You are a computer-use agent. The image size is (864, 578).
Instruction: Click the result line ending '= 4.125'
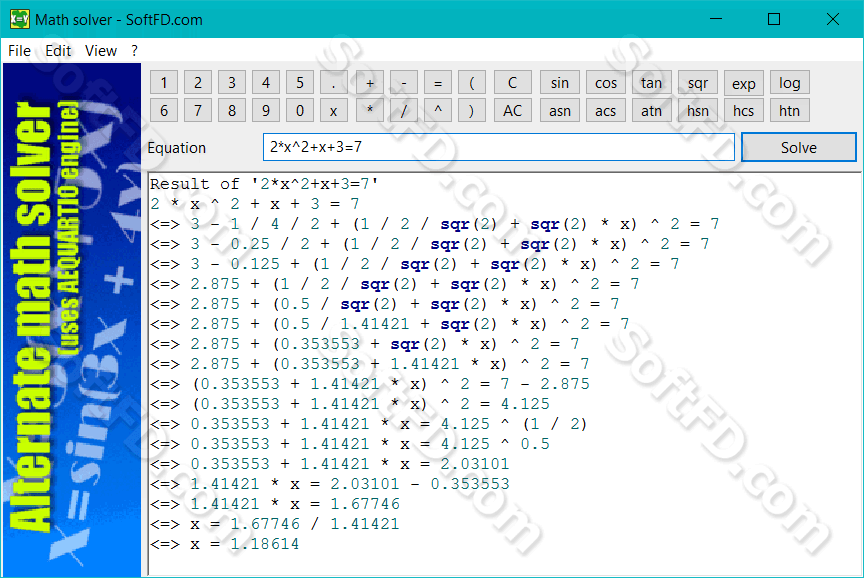pyautogui.click(x=350, y=404)
